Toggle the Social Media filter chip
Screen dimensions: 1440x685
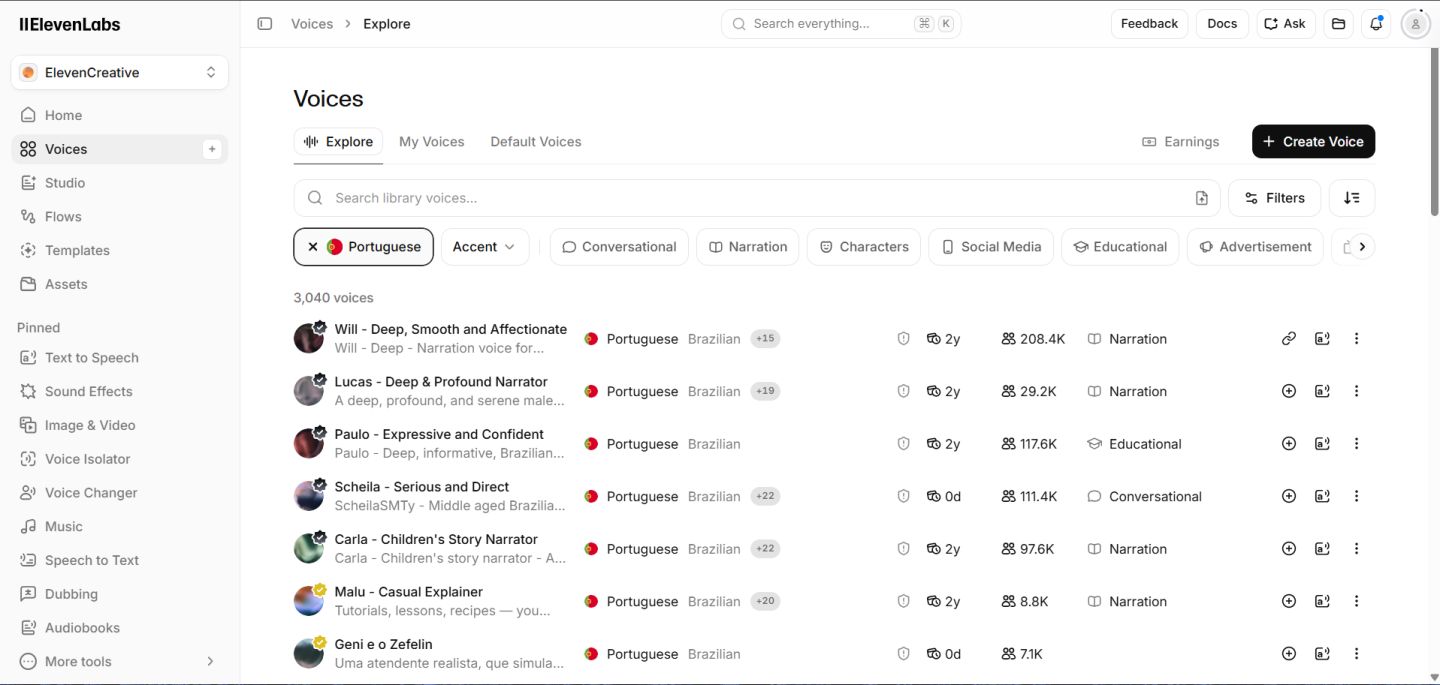[x=991, y=247]
